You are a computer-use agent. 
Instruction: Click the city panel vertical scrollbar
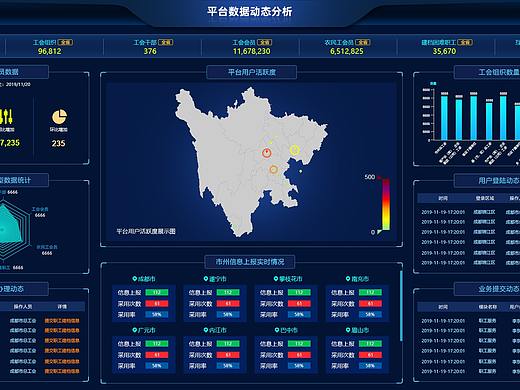coord(401,306)
